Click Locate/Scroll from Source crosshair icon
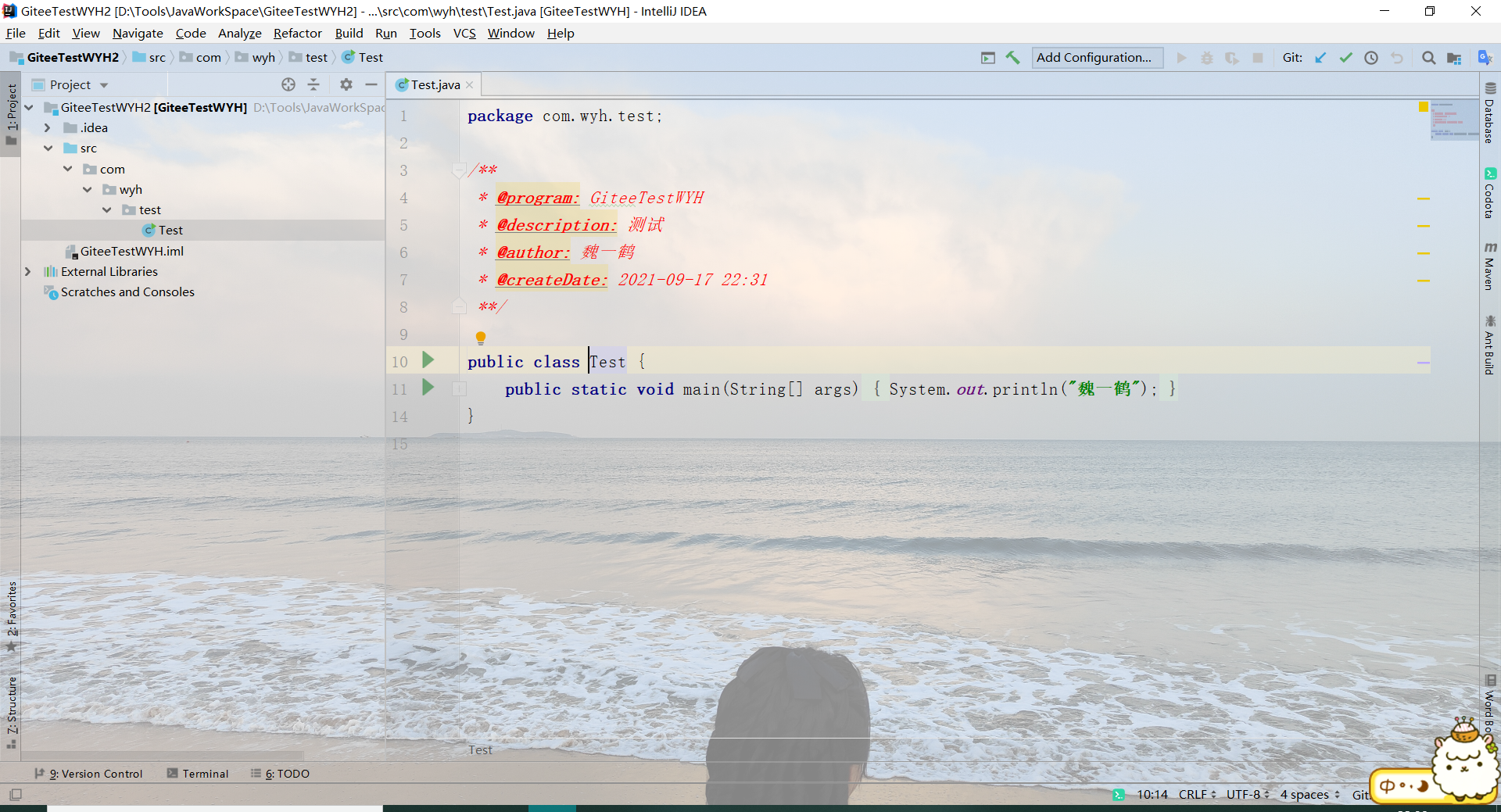The width and height of the screenshot is (1501, 812). click(288, 84)
